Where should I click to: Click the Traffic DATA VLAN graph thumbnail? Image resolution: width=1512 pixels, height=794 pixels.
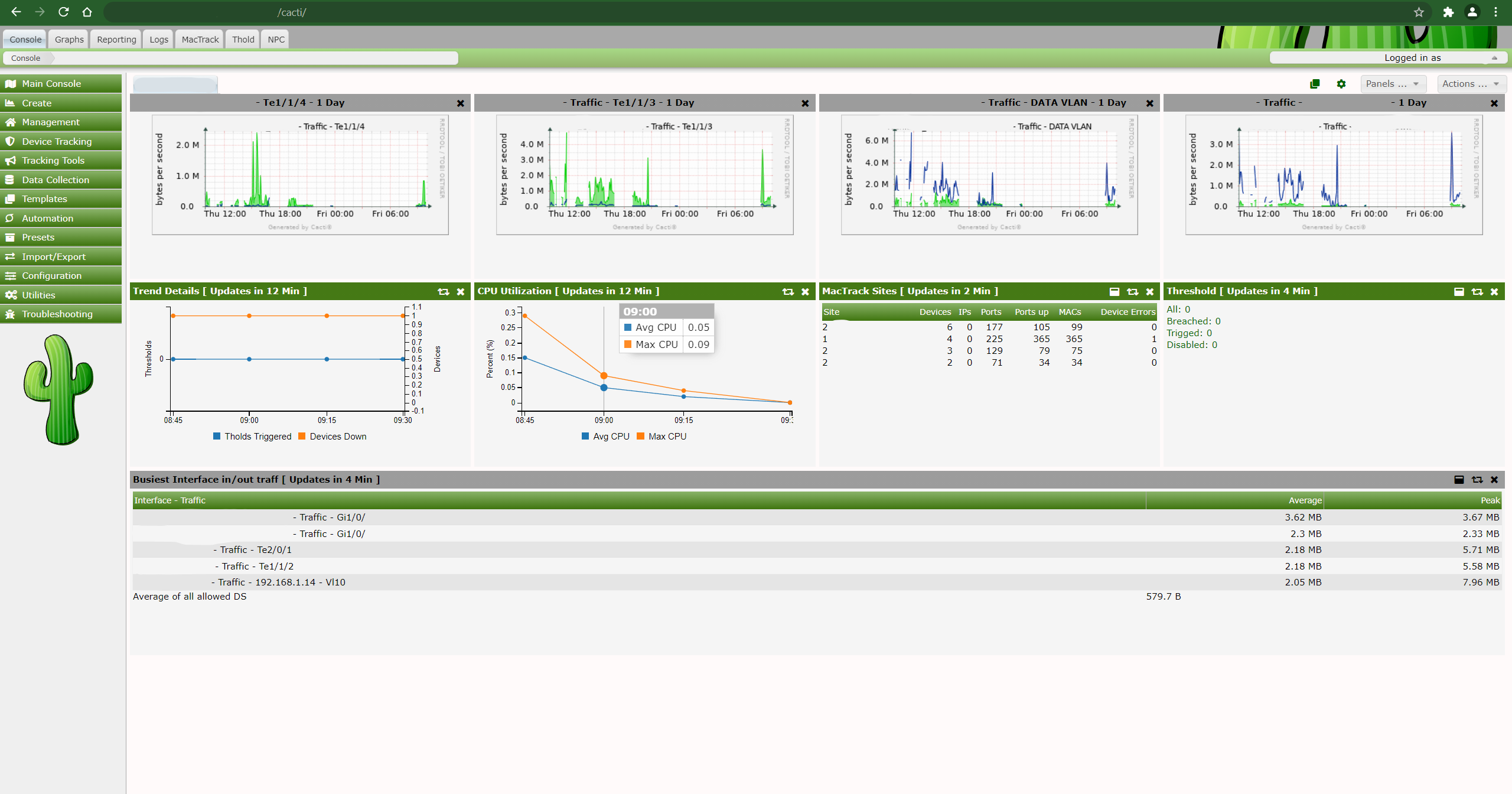click(989, 174)
